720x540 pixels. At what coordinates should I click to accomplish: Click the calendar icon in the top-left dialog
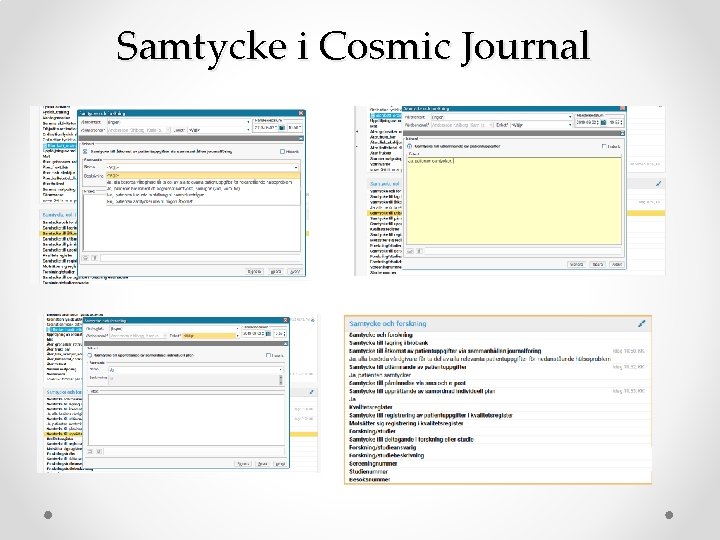point(282,128)
